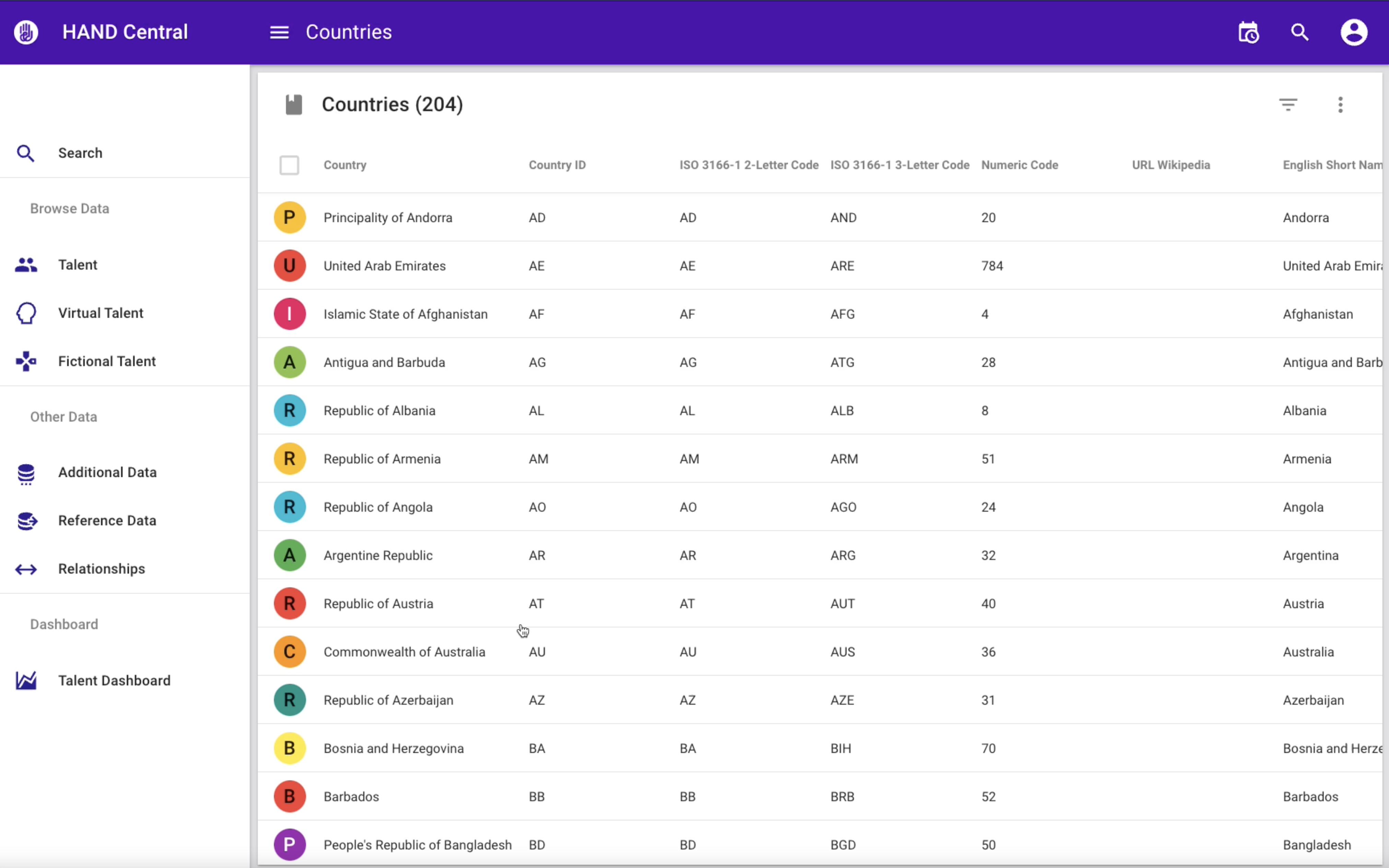Open Talent Dashboard from sidebar
The image size is (1389, 868).
114,680
